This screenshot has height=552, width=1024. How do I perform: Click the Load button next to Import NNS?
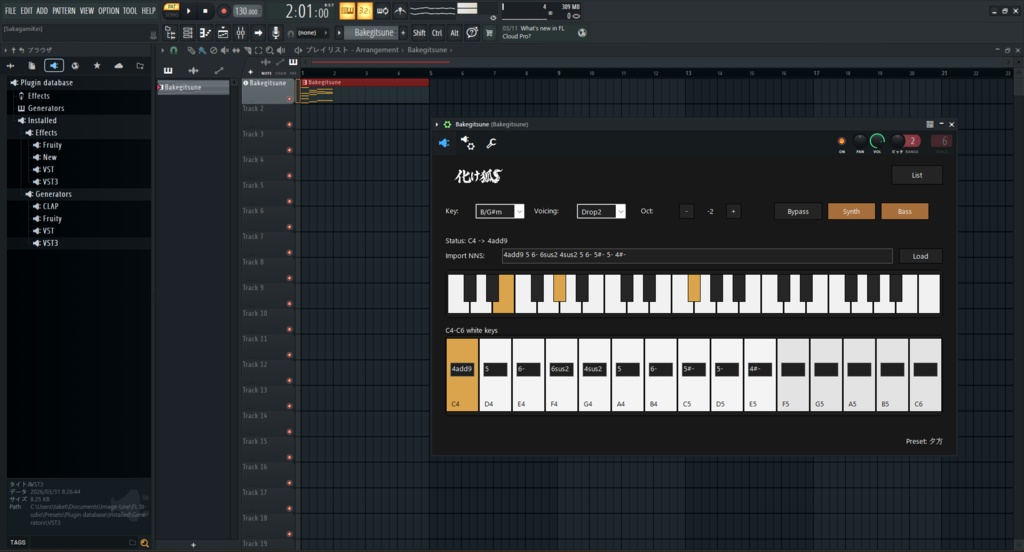point(920,256)
